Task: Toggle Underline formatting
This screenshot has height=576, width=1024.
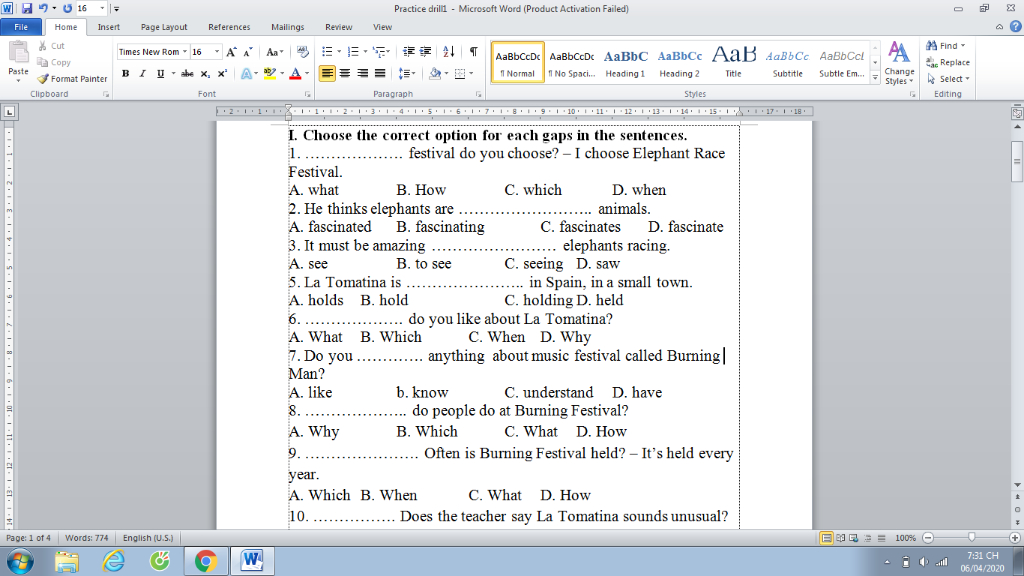Action: click(160, 74)
